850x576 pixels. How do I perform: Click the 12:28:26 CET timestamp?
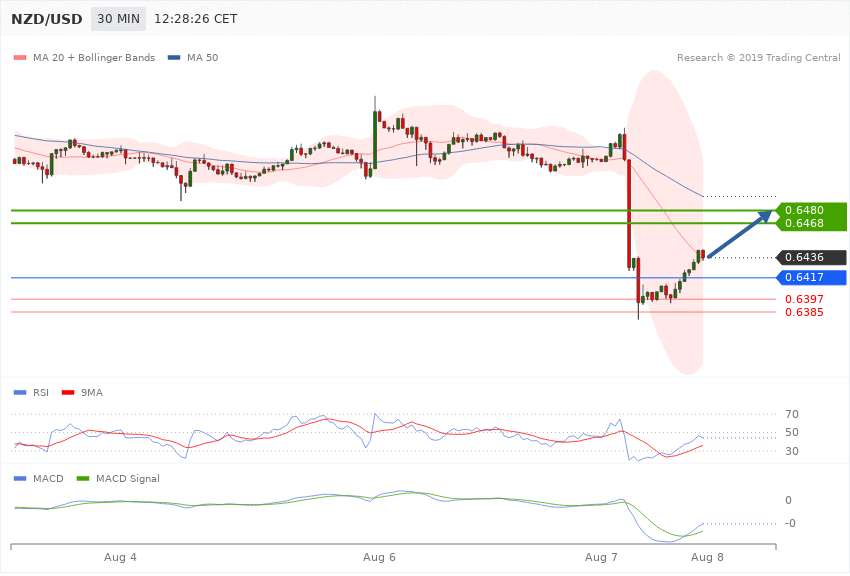point(196,19)
